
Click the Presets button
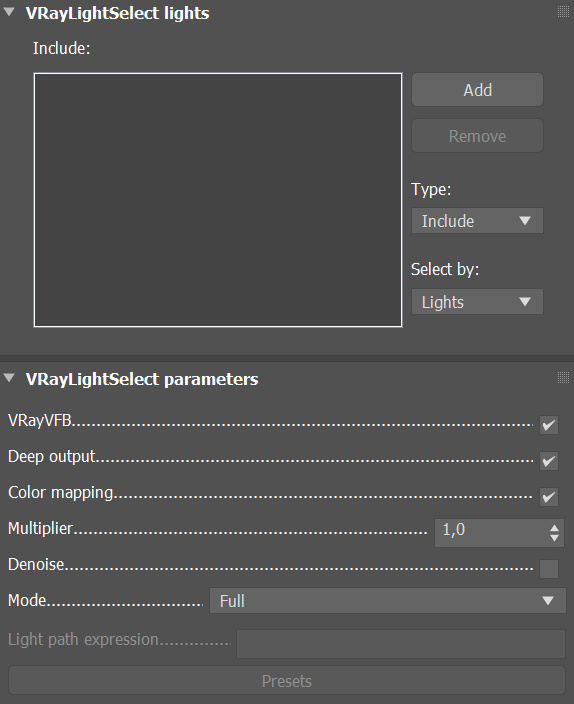click(287, 681)
